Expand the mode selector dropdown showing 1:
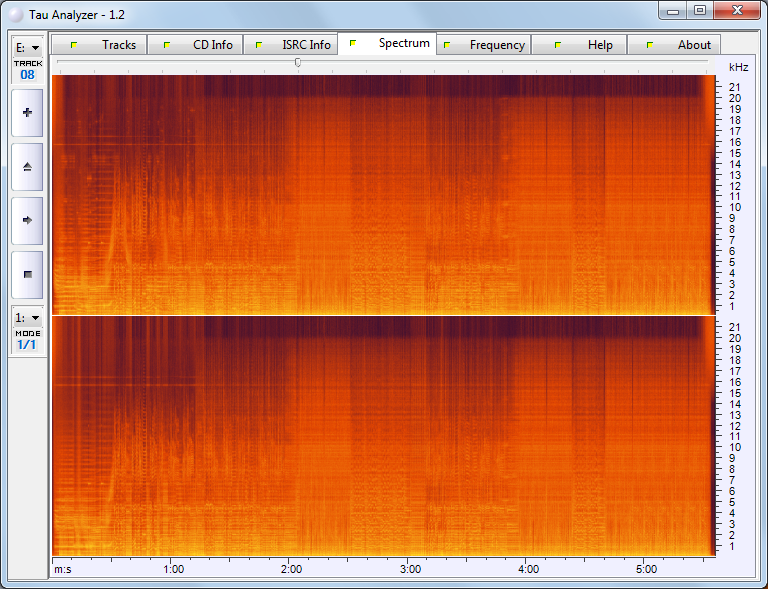 point(27,317)
